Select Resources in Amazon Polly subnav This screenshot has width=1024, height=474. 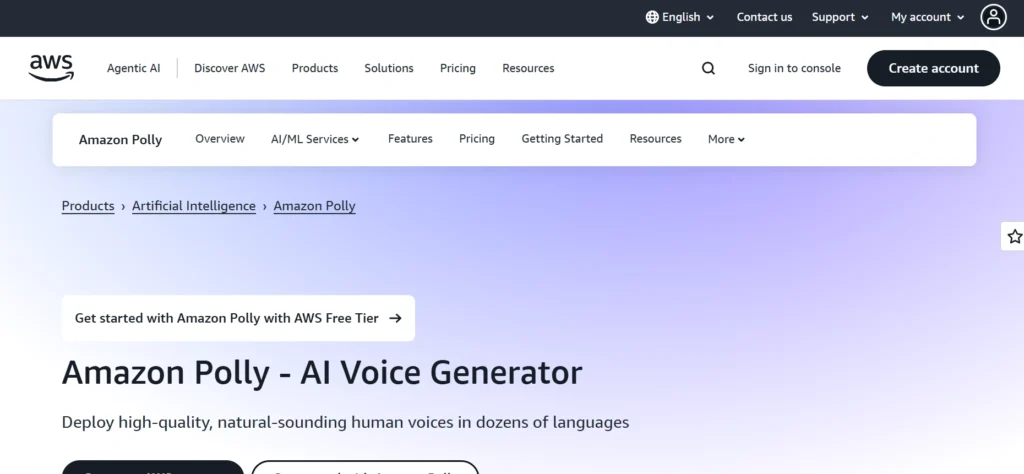[x=656, y=139]
